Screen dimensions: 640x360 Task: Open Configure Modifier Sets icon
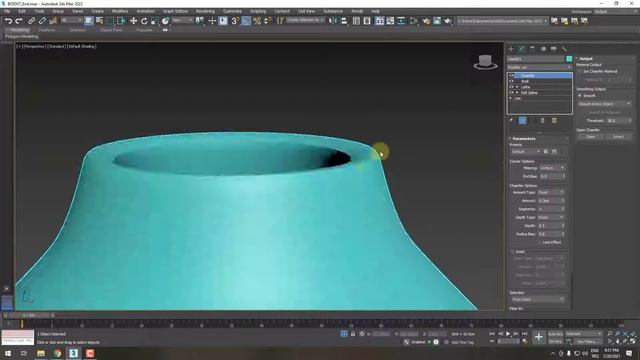554,120
